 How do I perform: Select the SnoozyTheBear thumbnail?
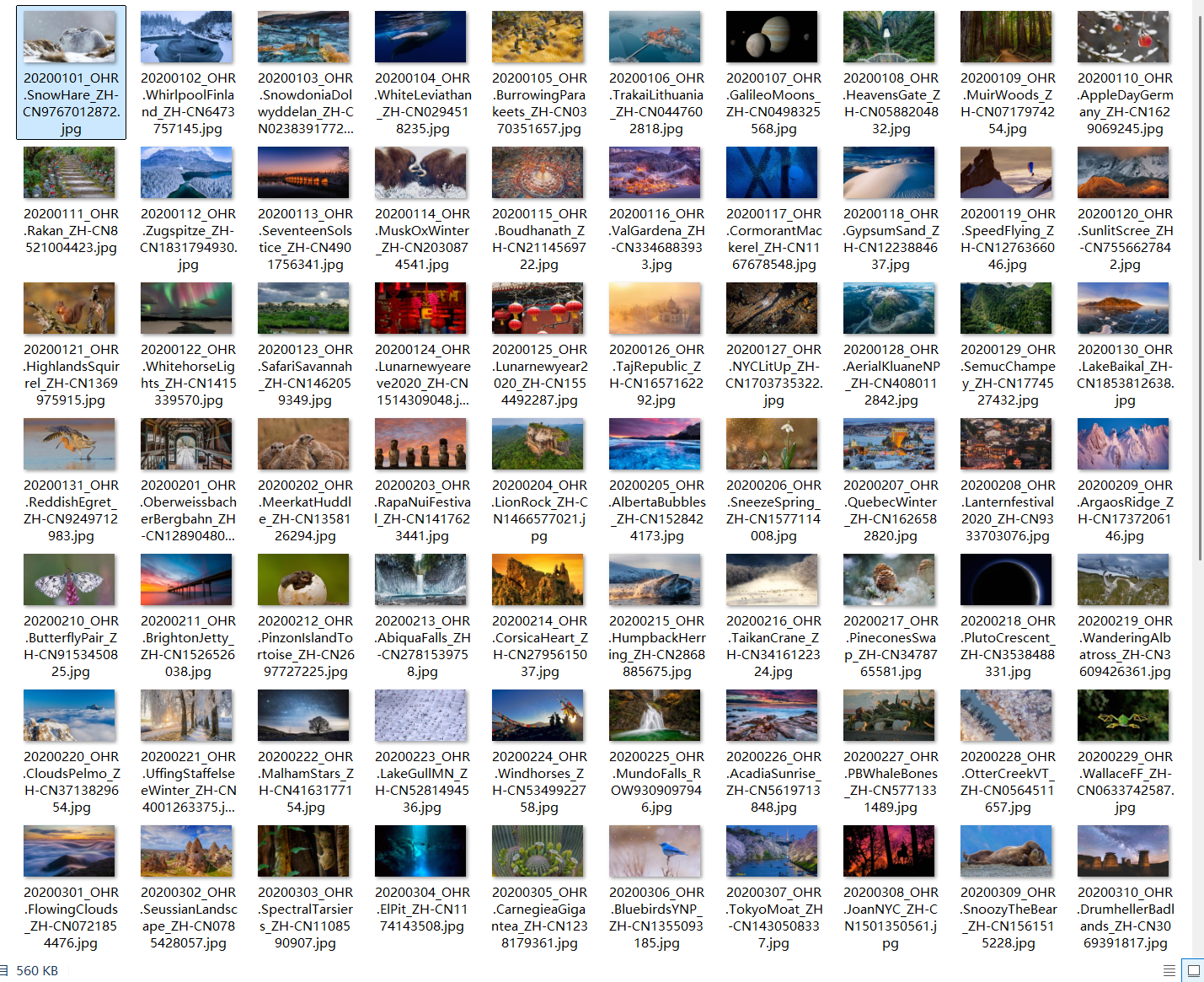click(x=1007, y=852)
